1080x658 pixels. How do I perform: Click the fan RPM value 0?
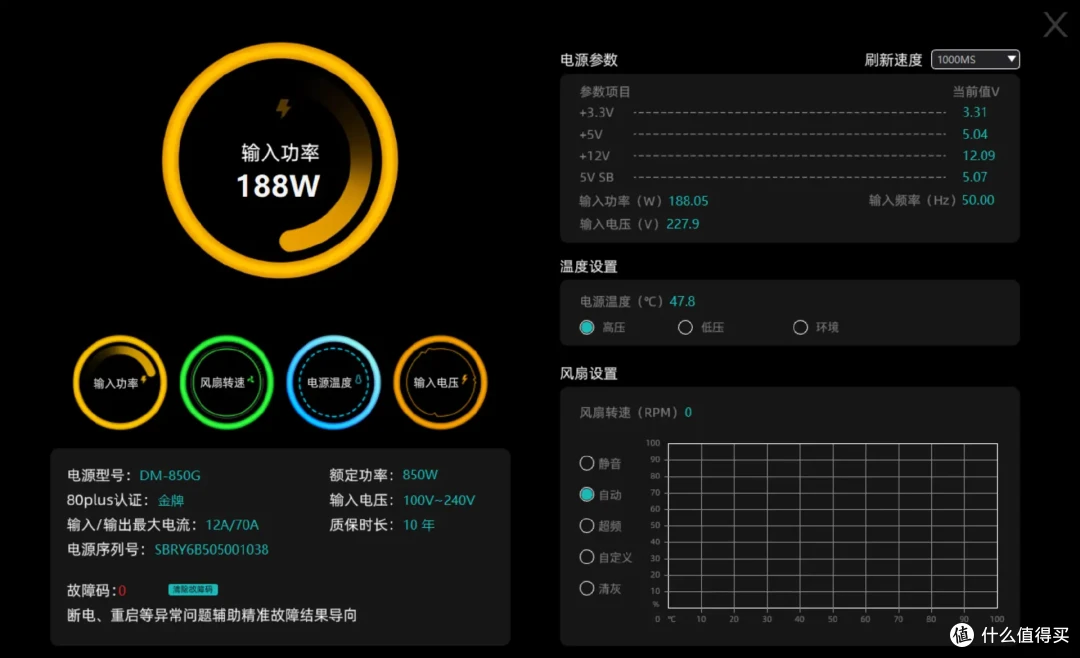point(688,412)
